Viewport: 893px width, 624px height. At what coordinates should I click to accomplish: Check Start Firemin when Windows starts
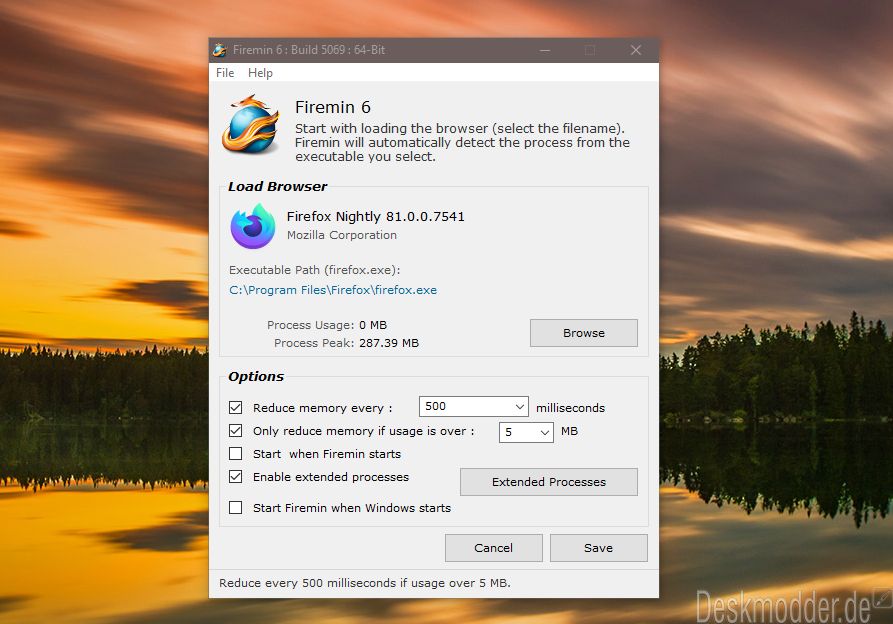[x=236, y=507]
